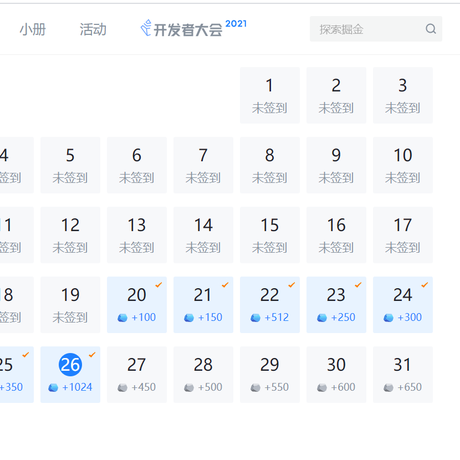
Task: Select calendar day 3
Action: pyautogui.click(x=403, y=95)
